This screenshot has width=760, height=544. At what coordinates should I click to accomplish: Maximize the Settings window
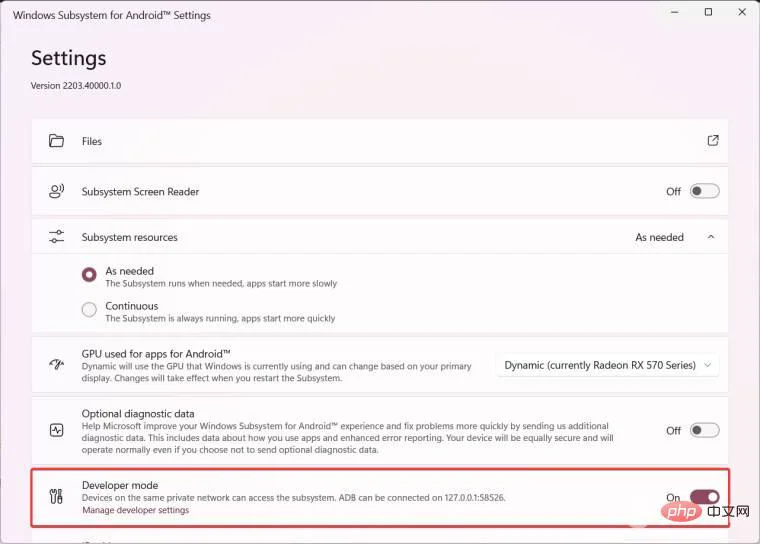[x=708, y=12]
